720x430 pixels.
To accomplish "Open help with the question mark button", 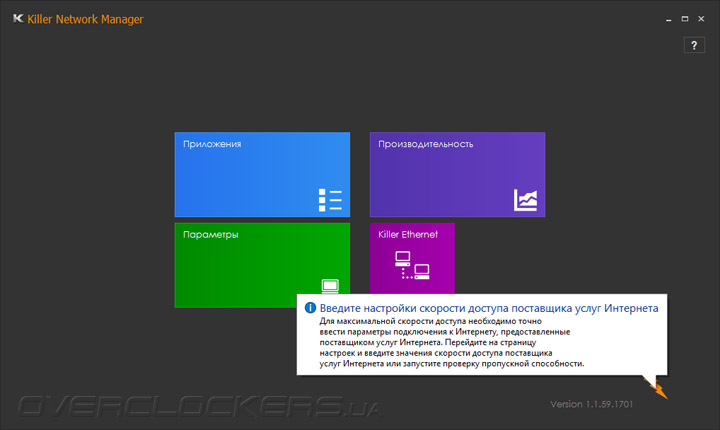I will (x=694, y=45).
